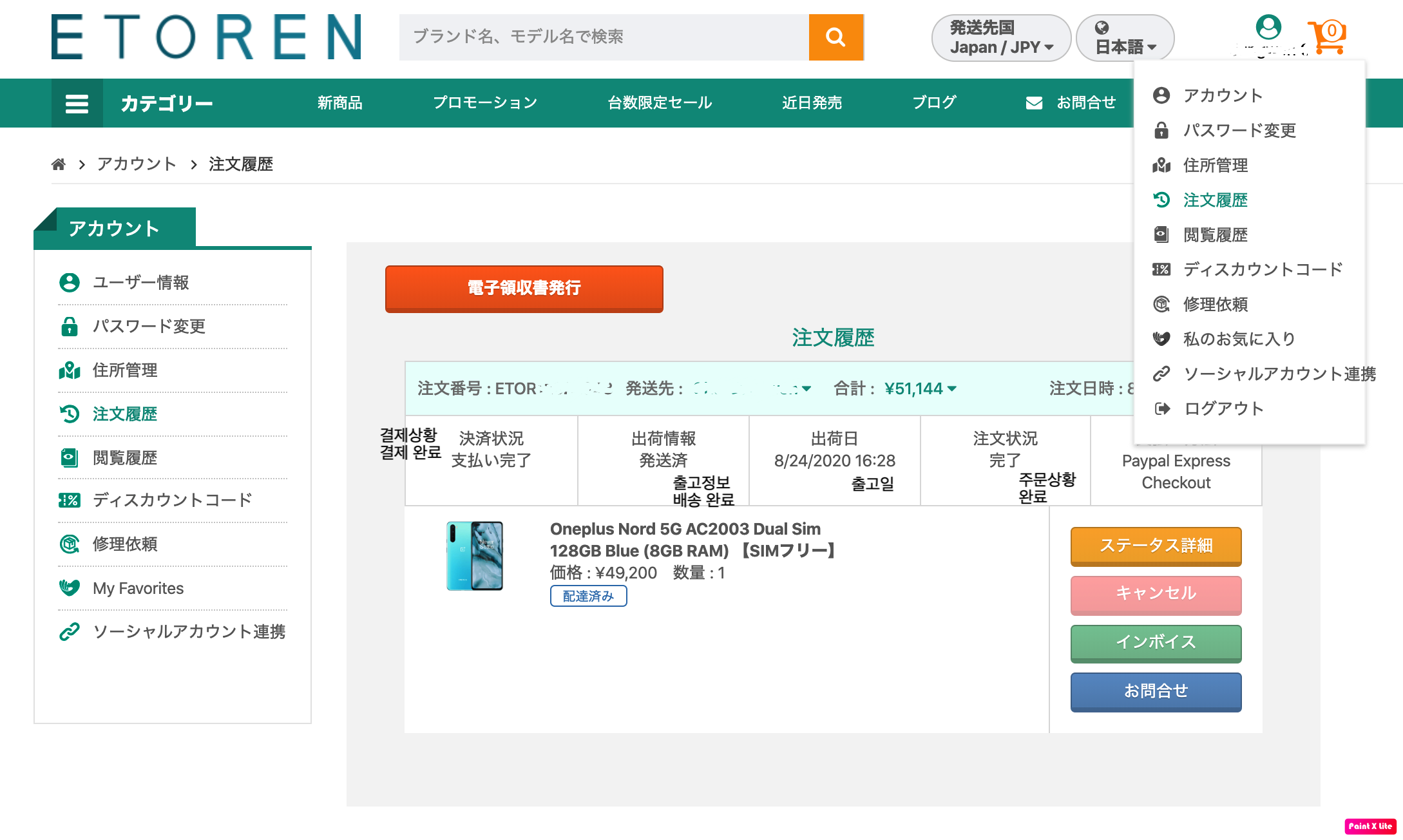Image resolution: width=1403 pixels, height=840 pixels.
Task: Open the shopping cart icon
Action: (1327, 36)
